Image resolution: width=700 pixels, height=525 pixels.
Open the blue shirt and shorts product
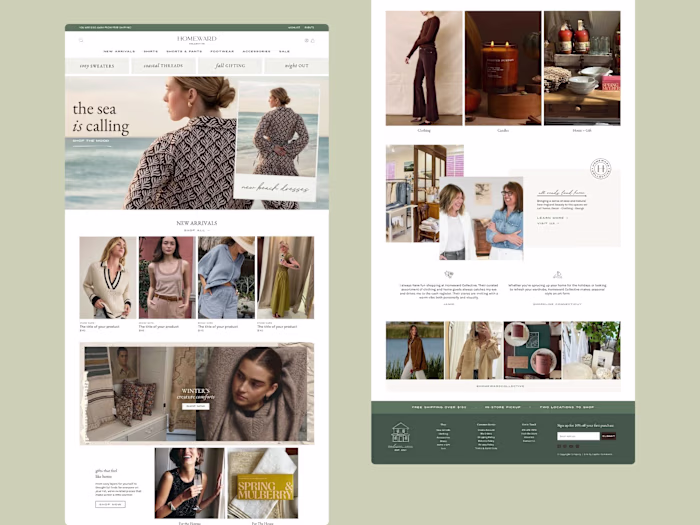[x=226, y=278]
